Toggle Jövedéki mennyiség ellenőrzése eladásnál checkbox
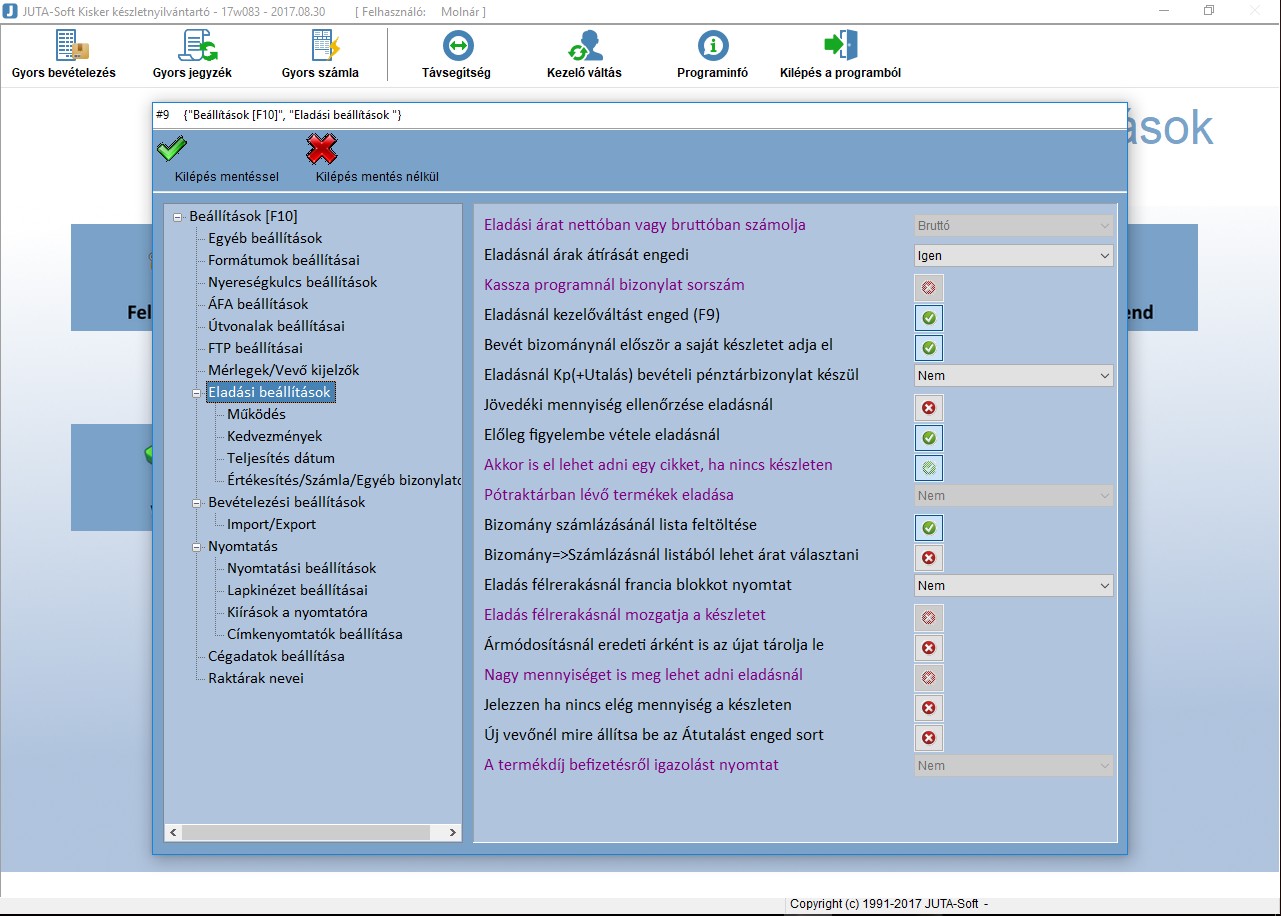 tap(928, 408)
